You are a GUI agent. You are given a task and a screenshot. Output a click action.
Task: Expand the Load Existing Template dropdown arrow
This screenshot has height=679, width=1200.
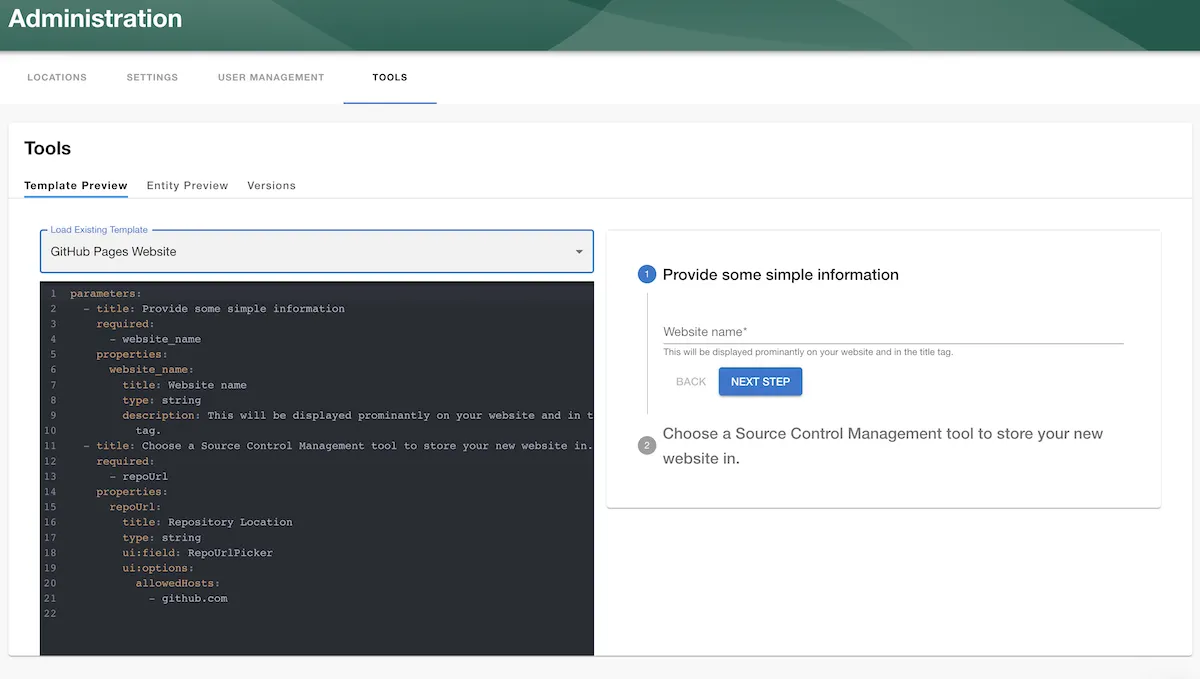pyautogui.click(x=579, y=252)
